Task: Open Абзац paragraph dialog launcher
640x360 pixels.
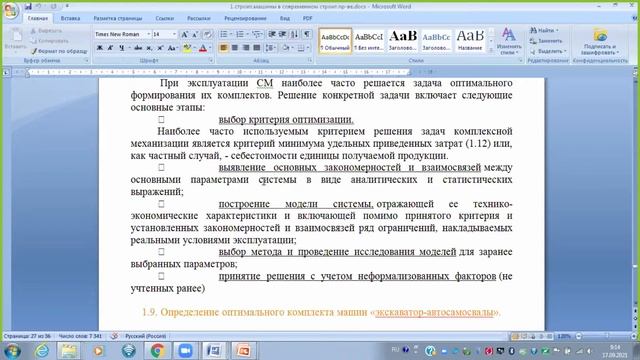Action: click(x=310, y=60)
